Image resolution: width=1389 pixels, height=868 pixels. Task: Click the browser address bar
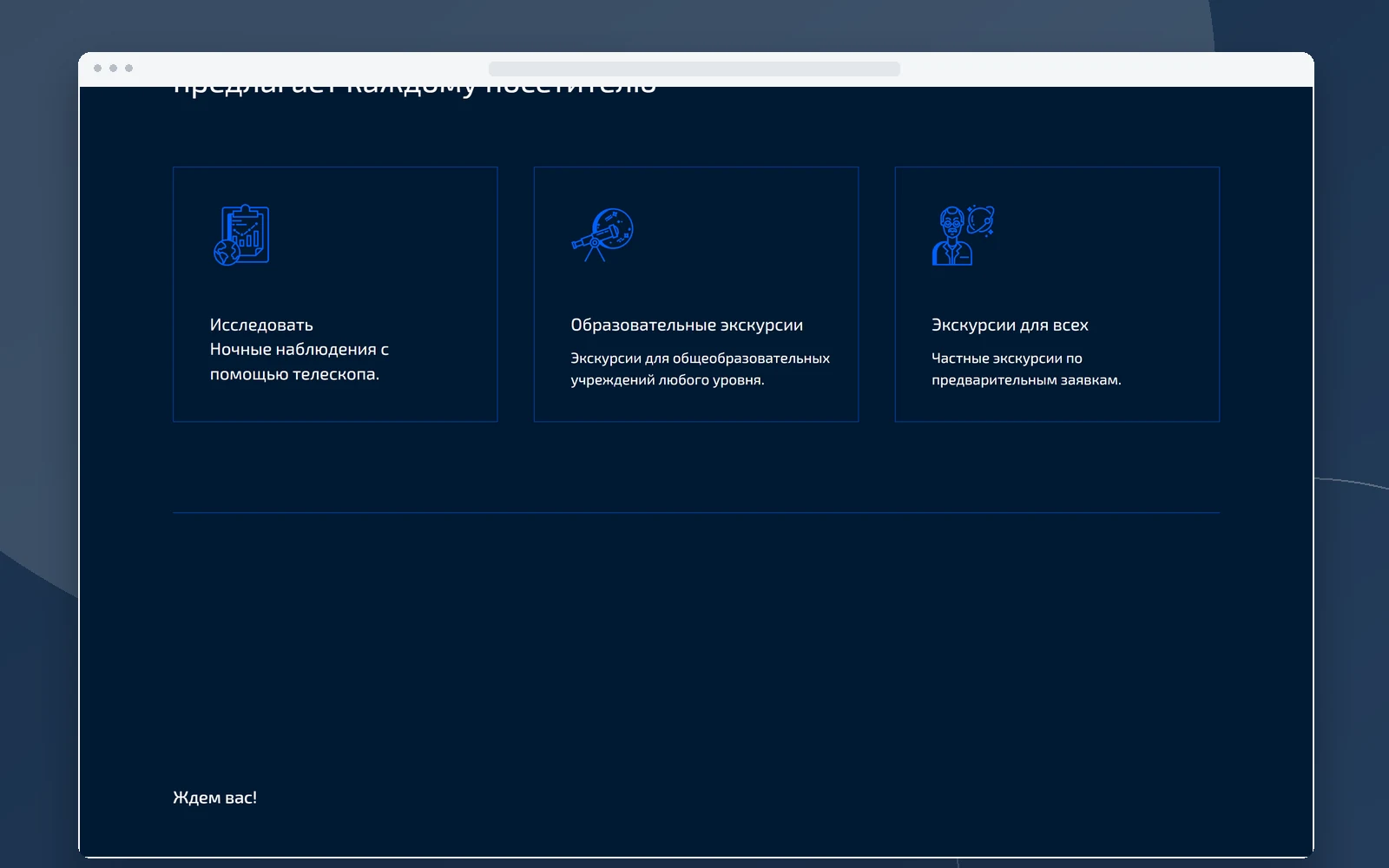694,69
